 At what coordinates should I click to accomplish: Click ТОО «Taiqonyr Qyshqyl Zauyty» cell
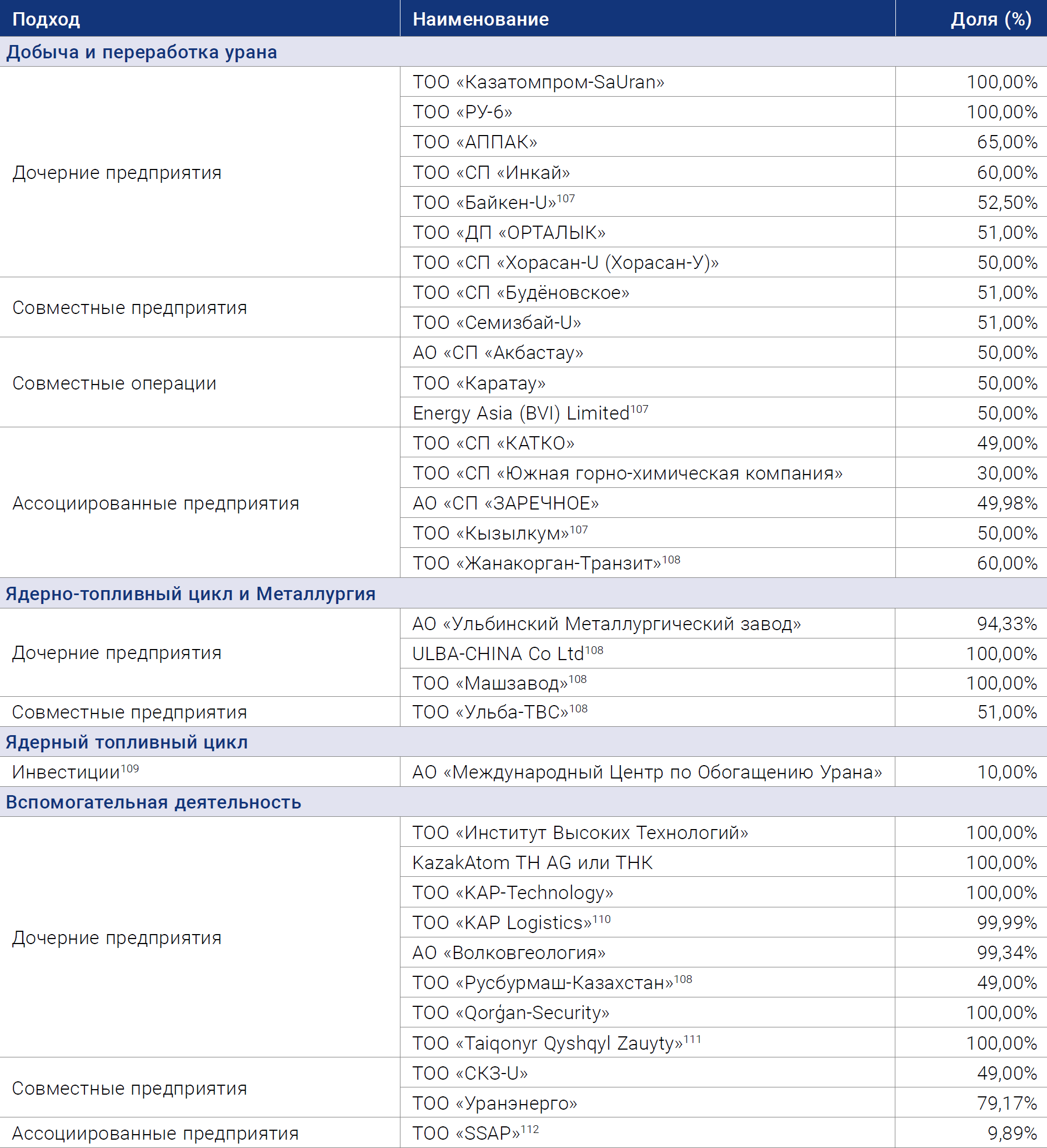(x=647, y=1042)
